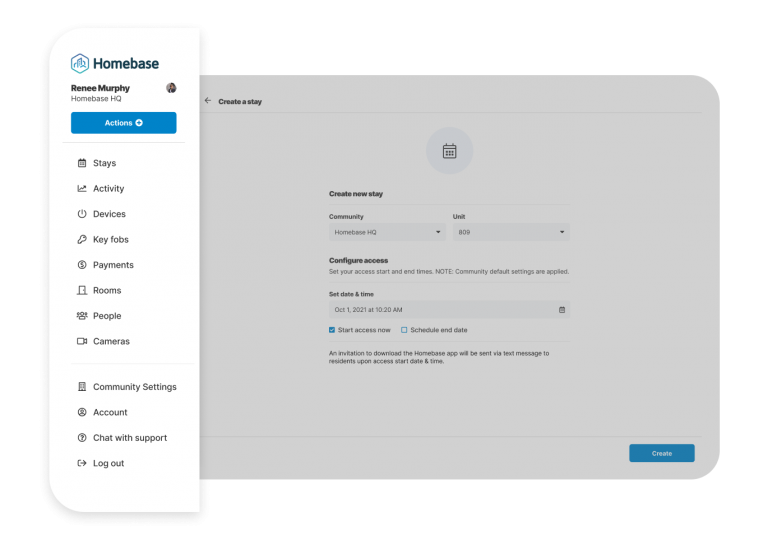Uncheck the Start access now checkbox

coord(332,330)
